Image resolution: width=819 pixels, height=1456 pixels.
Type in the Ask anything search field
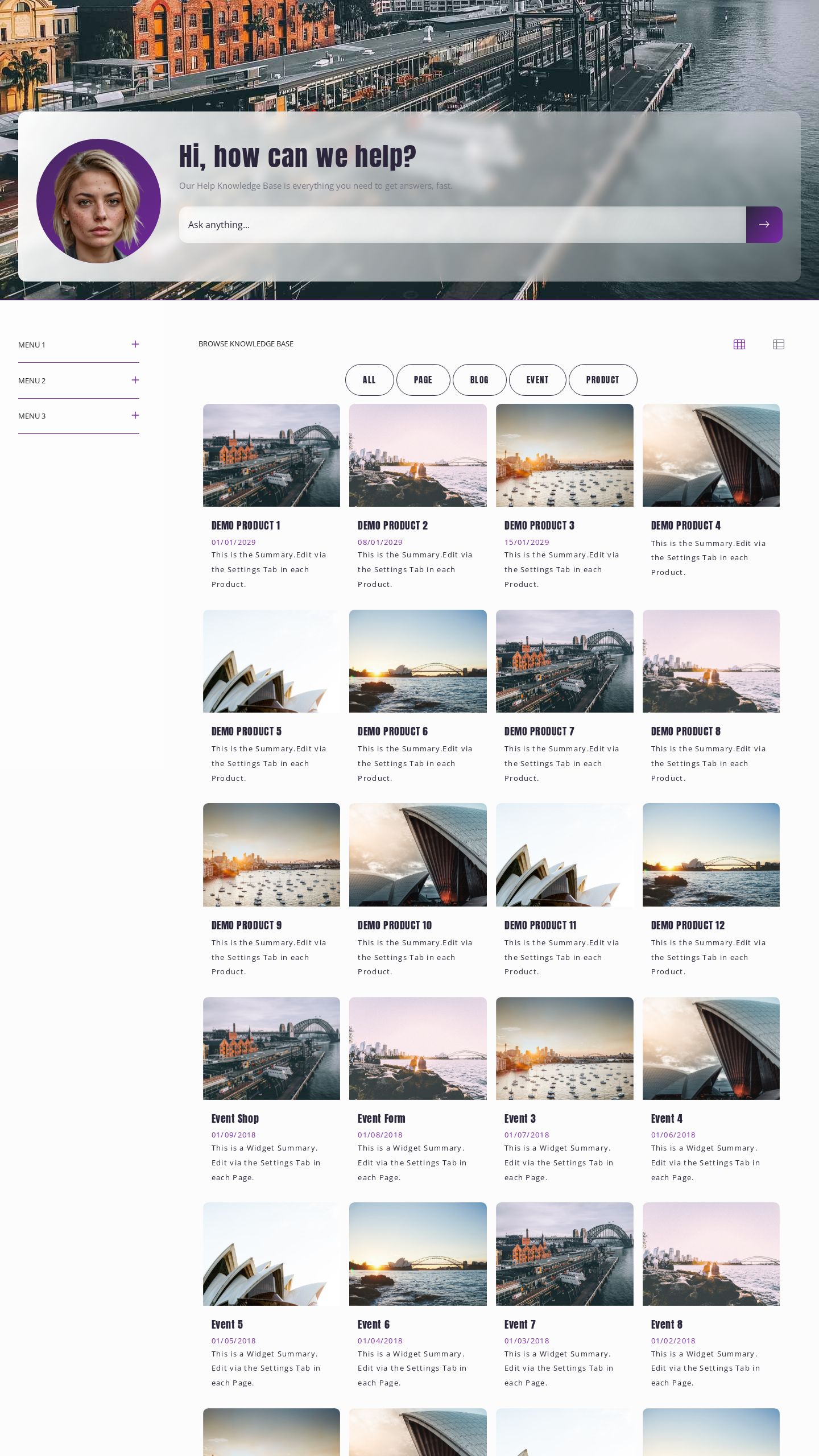point(462,225)
